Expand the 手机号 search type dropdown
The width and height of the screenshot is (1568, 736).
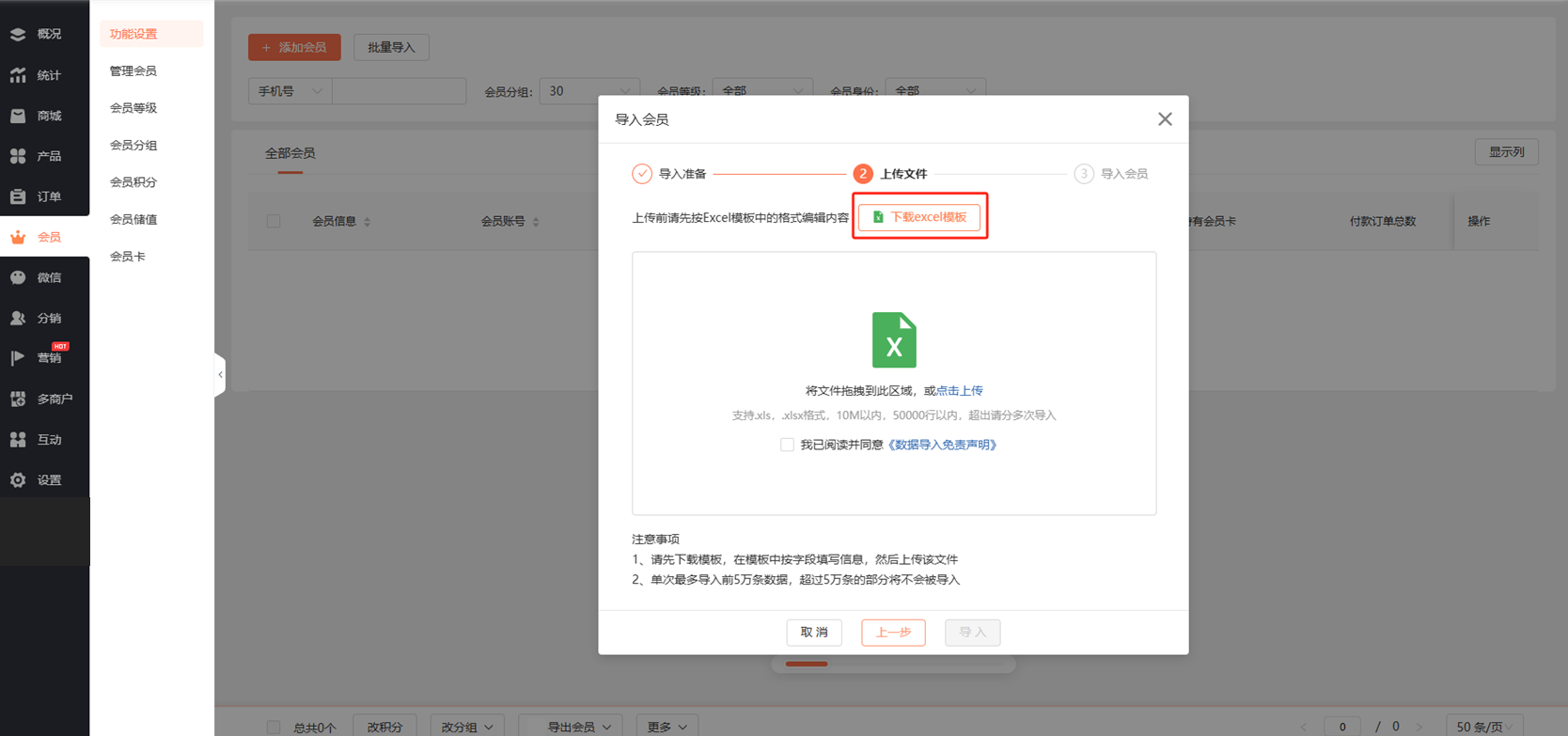click(x=290, y=91)
